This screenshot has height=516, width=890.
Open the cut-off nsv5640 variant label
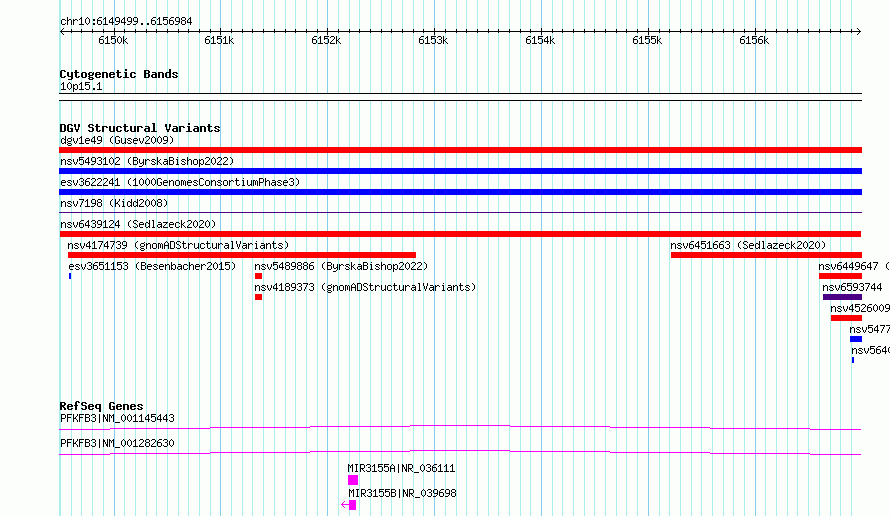871,350
